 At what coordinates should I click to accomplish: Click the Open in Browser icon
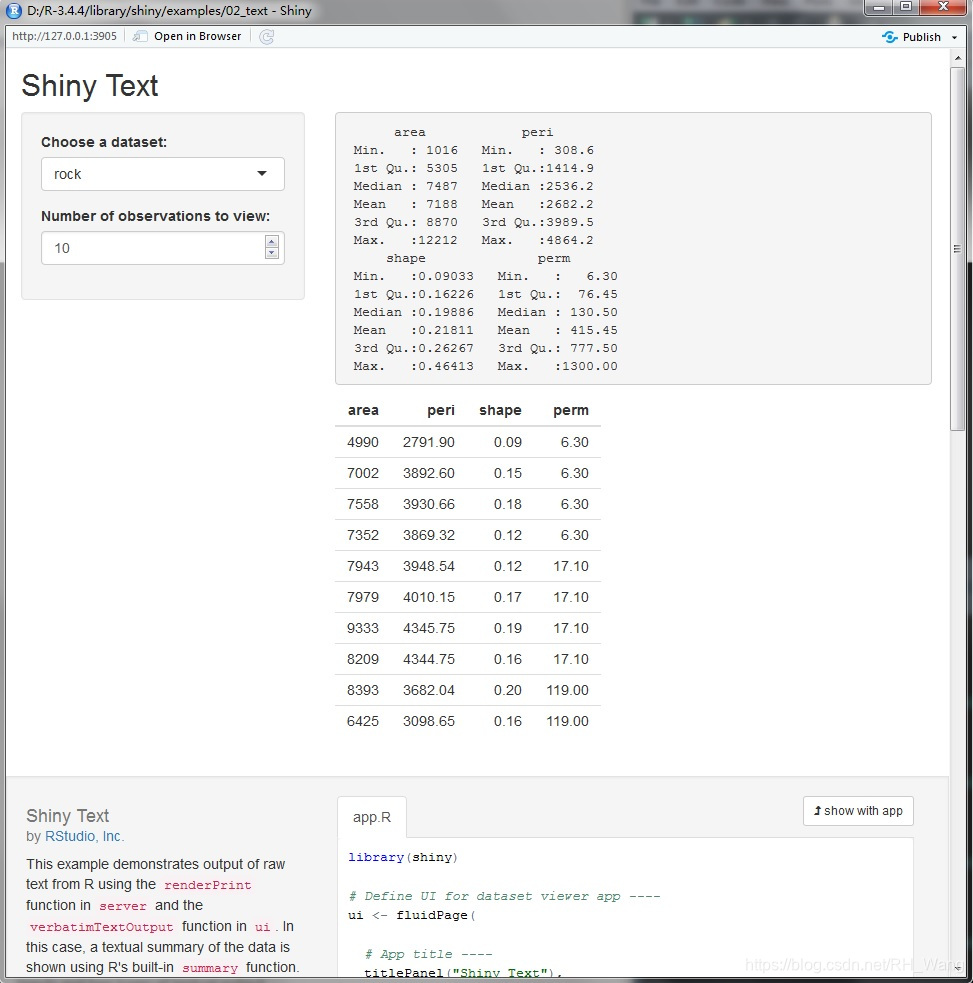tap(140, 36)
